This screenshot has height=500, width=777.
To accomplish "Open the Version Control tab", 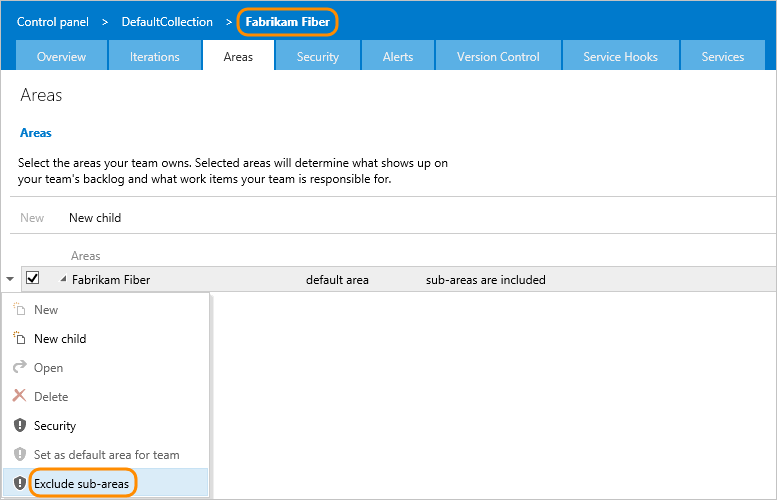I will coord(498,56).
